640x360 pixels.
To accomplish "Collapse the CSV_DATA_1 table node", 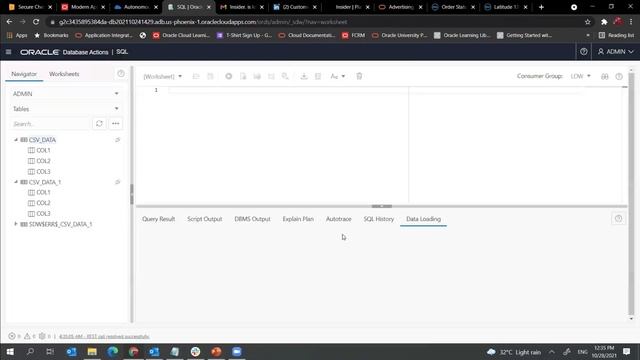I will [x=16, y=182].
